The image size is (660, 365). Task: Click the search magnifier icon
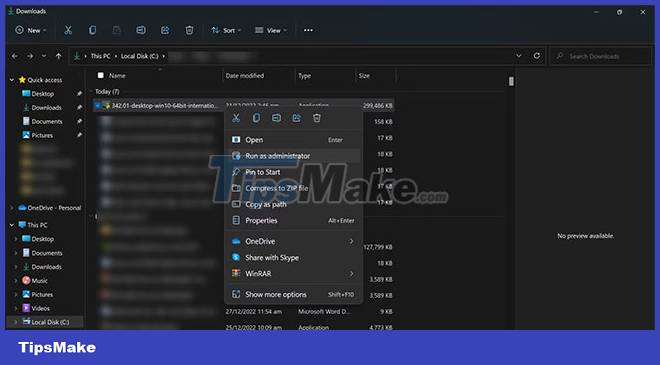pos(559,56)
